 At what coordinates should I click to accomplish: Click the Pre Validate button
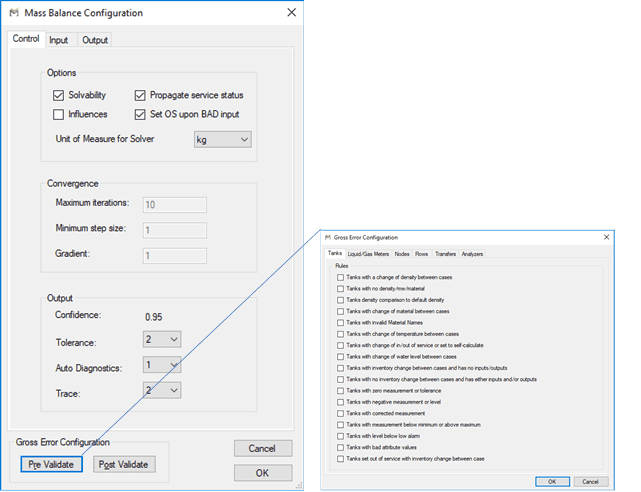[51, 465]
